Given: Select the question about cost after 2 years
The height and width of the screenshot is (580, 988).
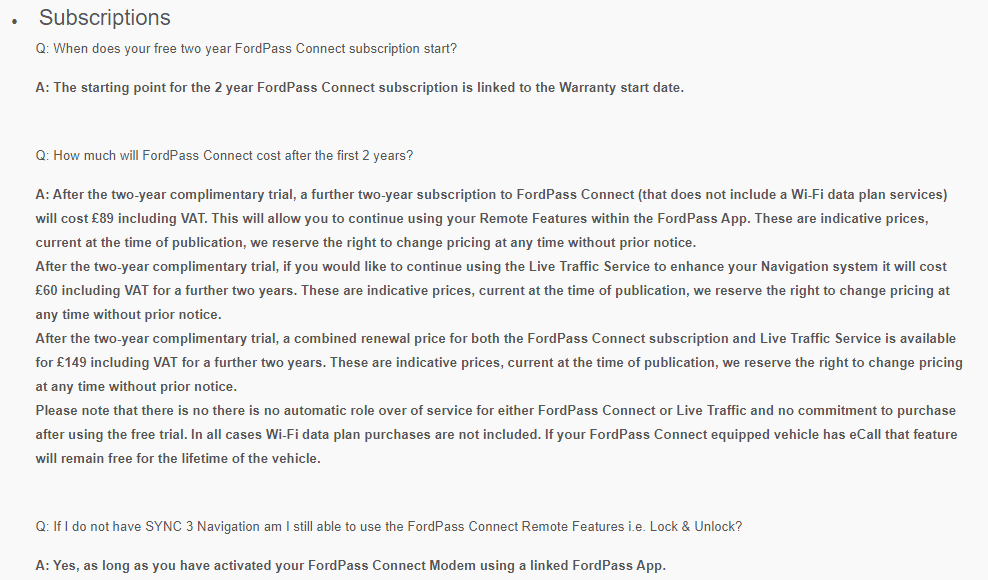Looking at the screenshot, I should click(224, 156).
